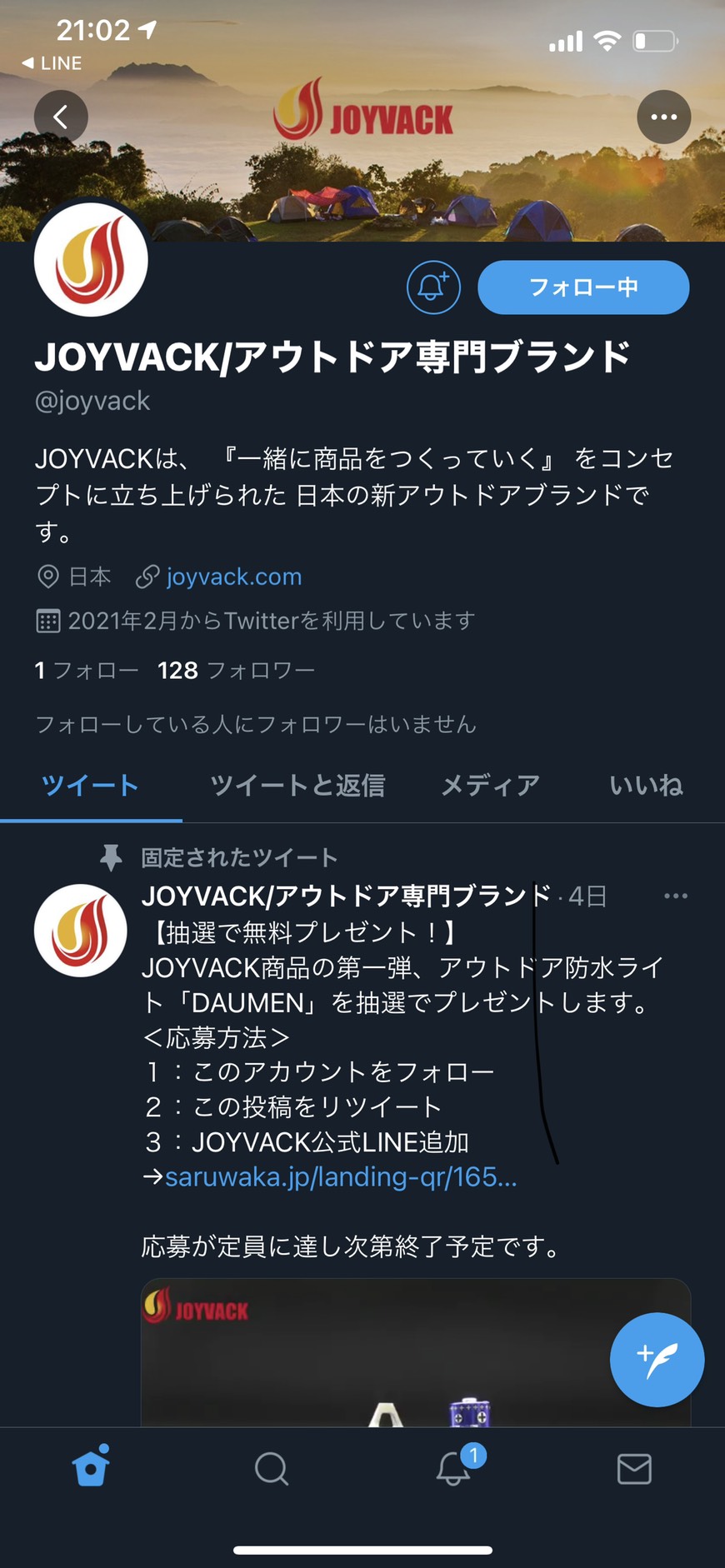Switch to the メディア tab

(490, 785)
